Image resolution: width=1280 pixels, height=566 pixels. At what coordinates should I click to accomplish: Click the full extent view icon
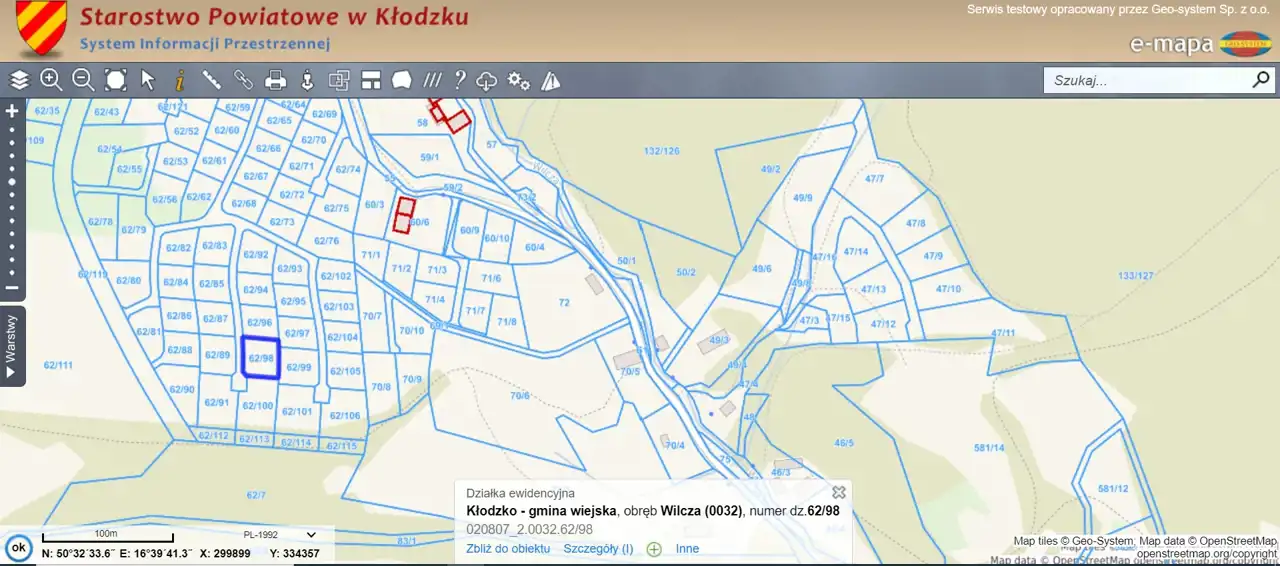point(116,80)
